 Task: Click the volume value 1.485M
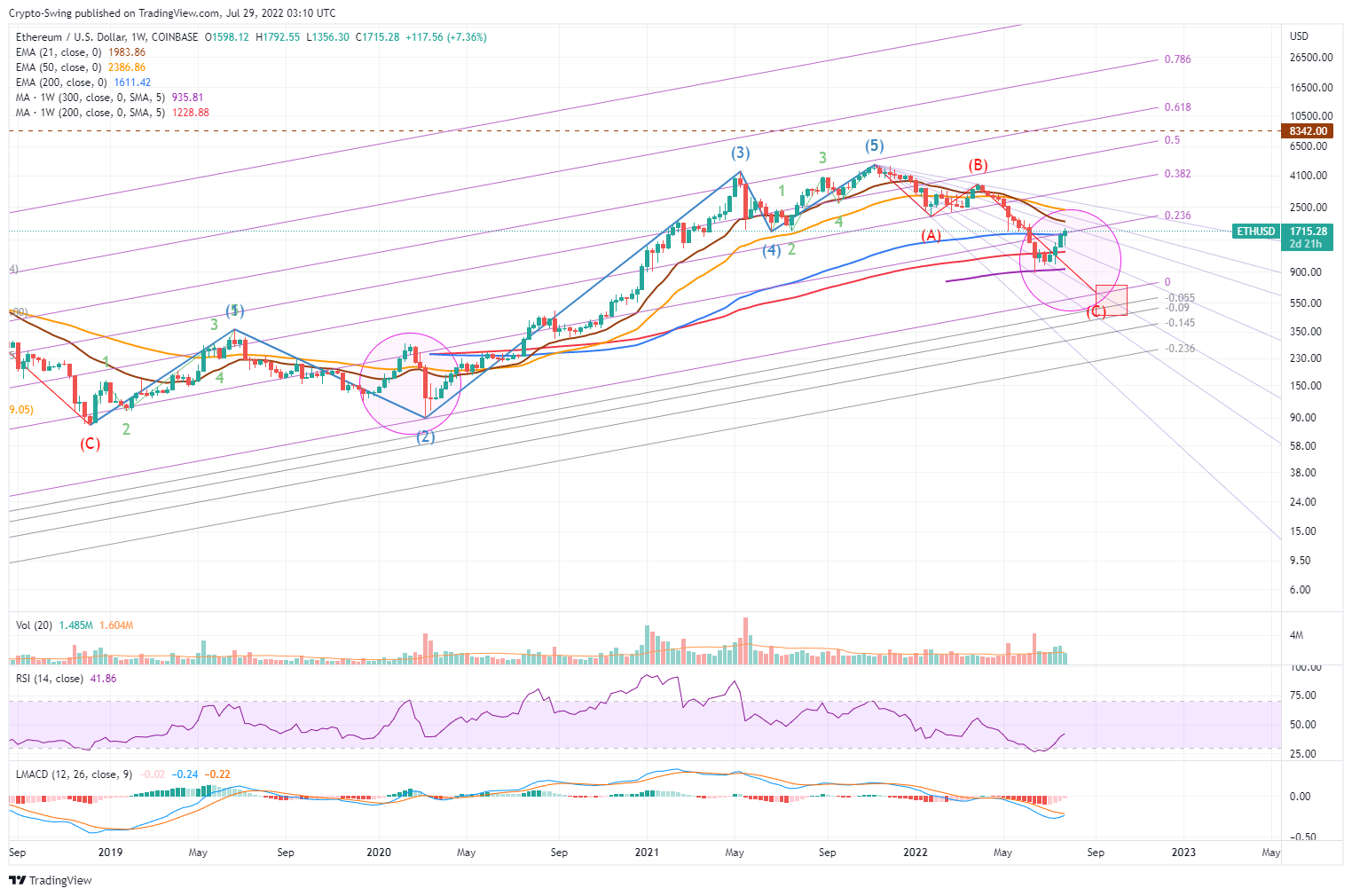76,625
